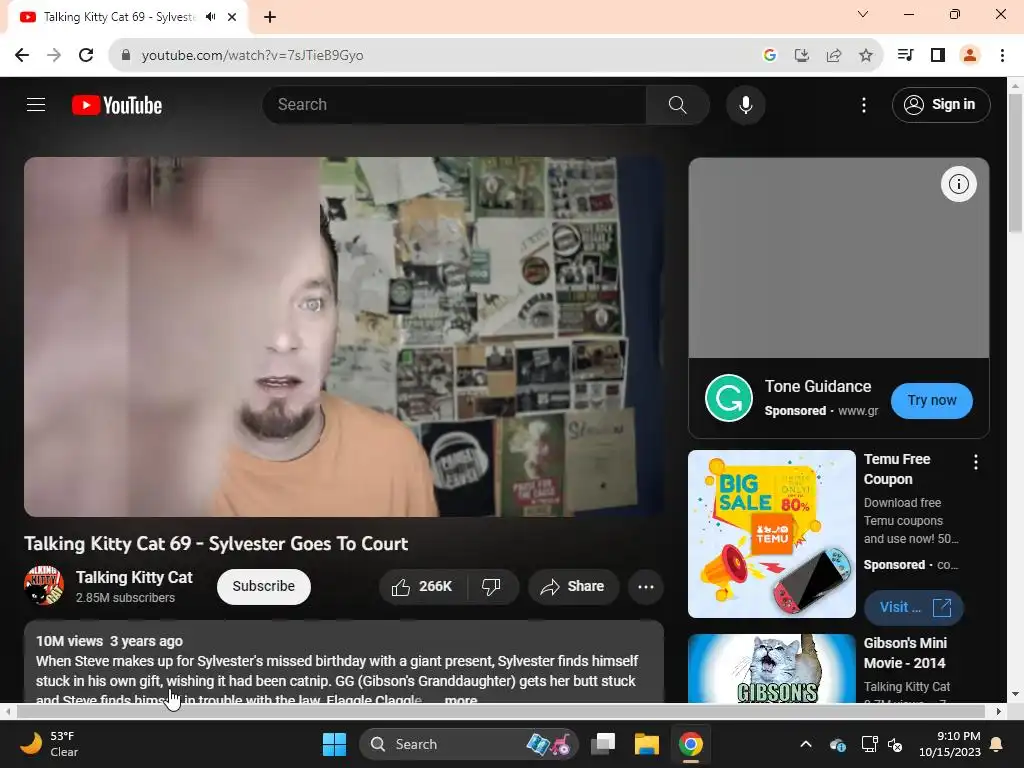Dislike the video with thumbs down
Image resolution: width=1024 pixels, height=768 pixels.
(492, 586)
